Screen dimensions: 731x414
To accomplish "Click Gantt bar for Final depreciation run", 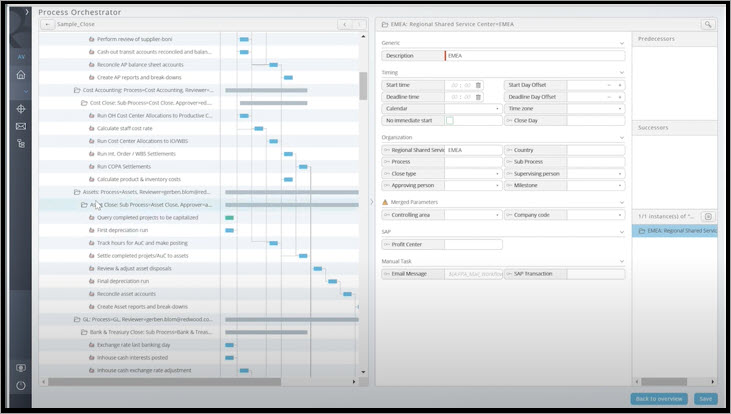I will (x=332, y=281).
